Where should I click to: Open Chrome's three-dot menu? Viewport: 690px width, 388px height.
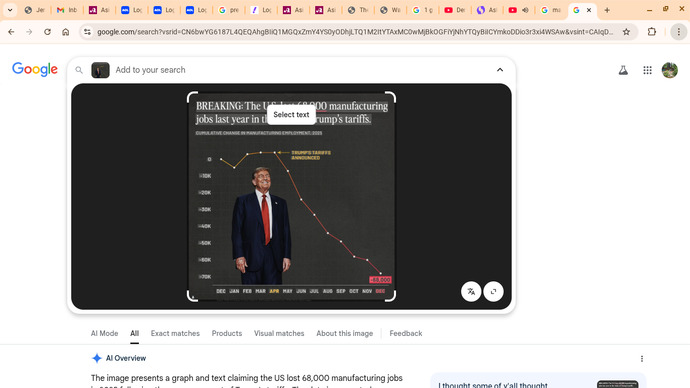[679, 32]
